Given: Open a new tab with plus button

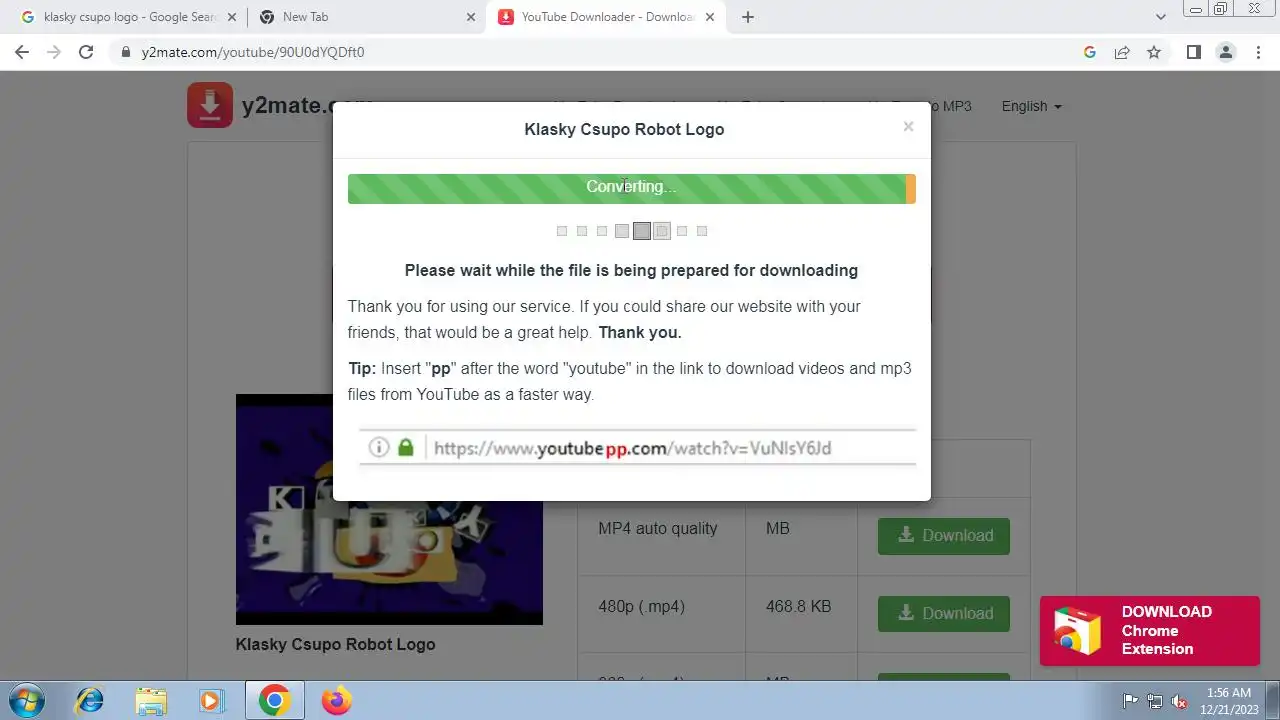Looking at the screenshot, I should tap(748, 17).
